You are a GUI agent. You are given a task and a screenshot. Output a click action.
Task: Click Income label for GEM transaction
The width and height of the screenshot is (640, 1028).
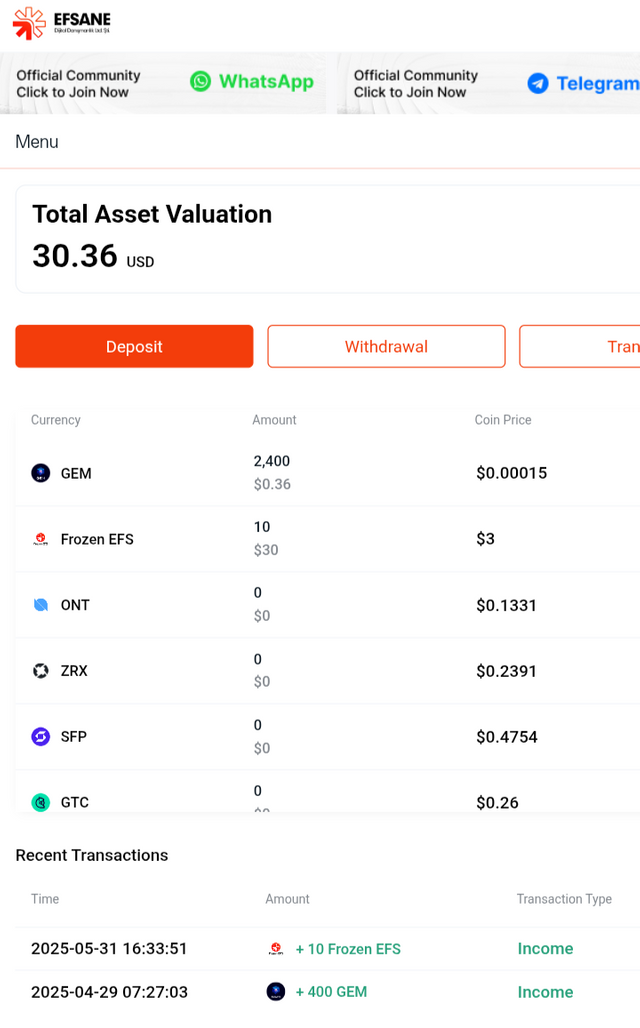(545, 992)
